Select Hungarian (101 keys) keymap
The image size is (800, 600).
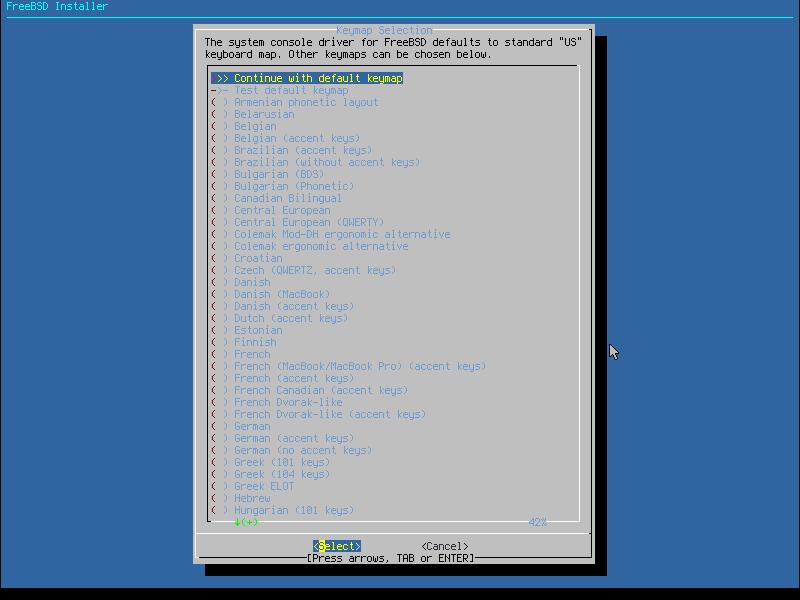tap(283, 510)
